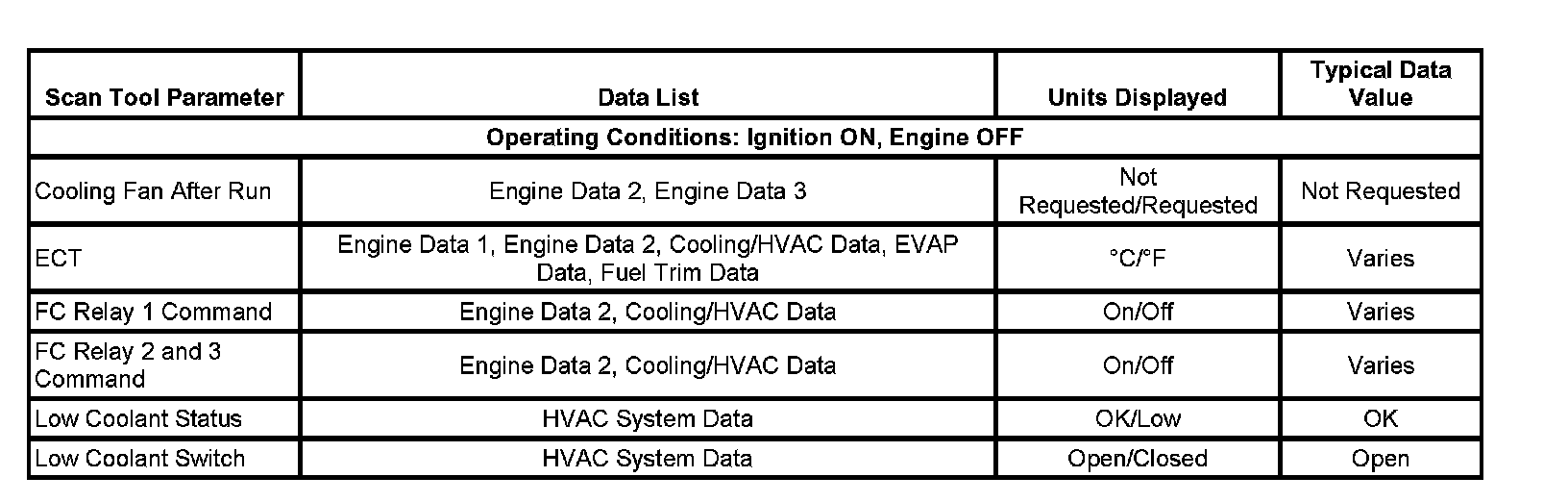Select the 'Not Requested' typical value cell
Viewport: 1568px width, 502px height.
tap(1380, 191)
